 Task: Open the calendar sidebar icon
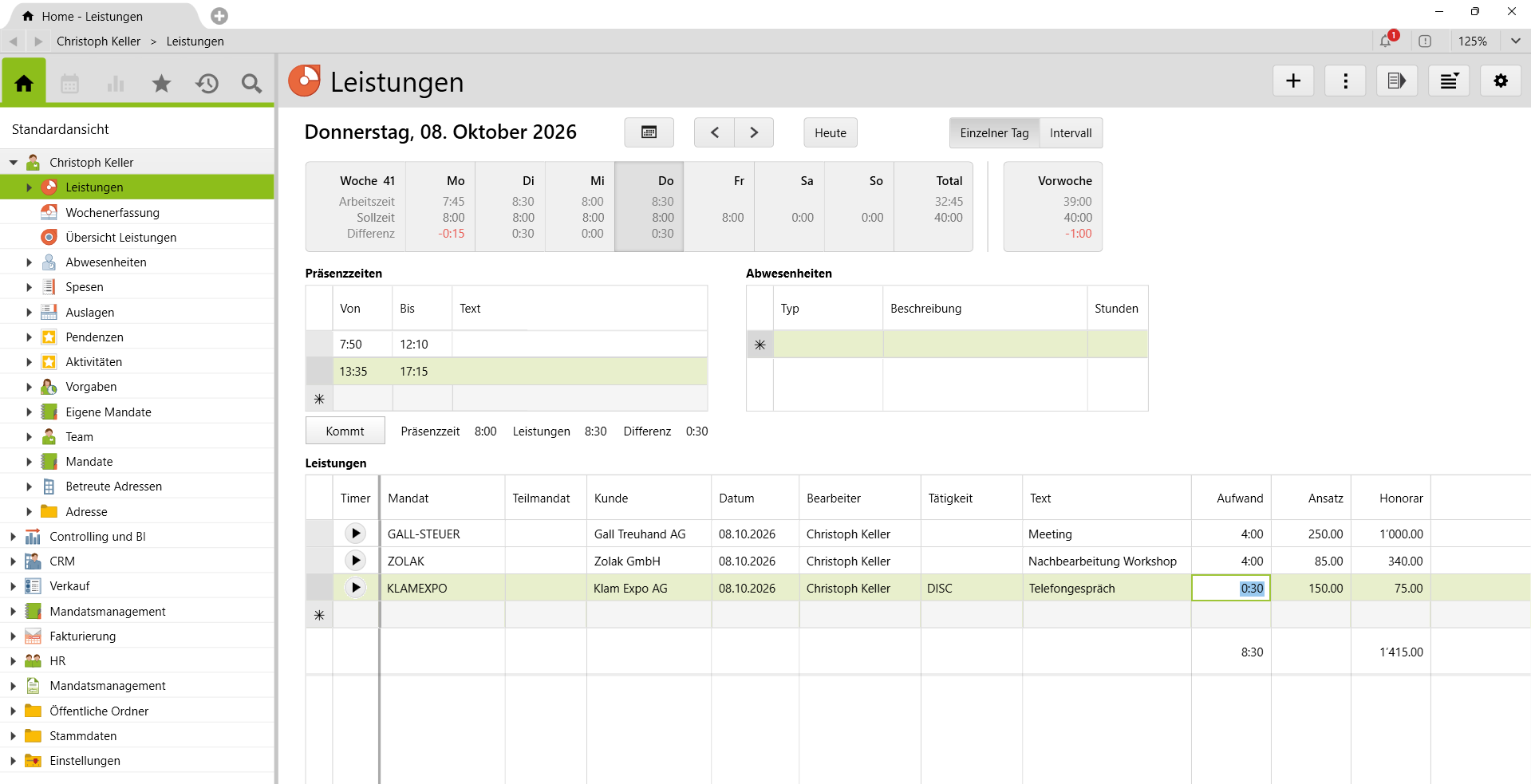[x=70, y=83]
